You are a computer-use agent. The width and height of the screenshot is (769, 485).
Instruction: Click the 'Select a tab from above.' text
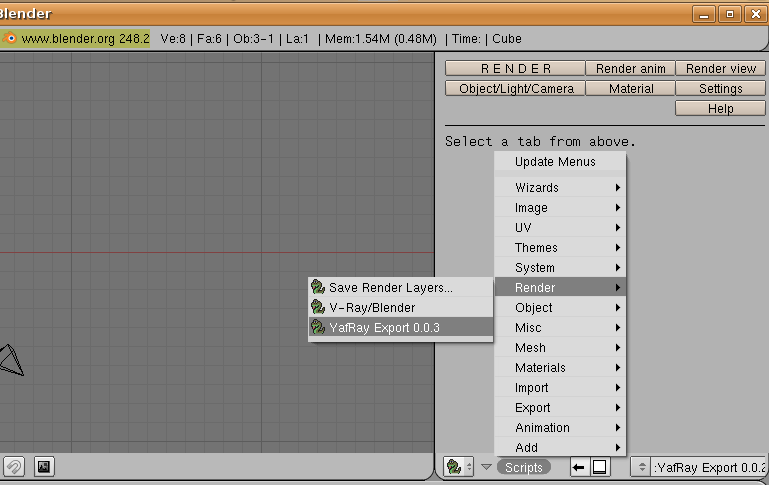coord(540,142)
